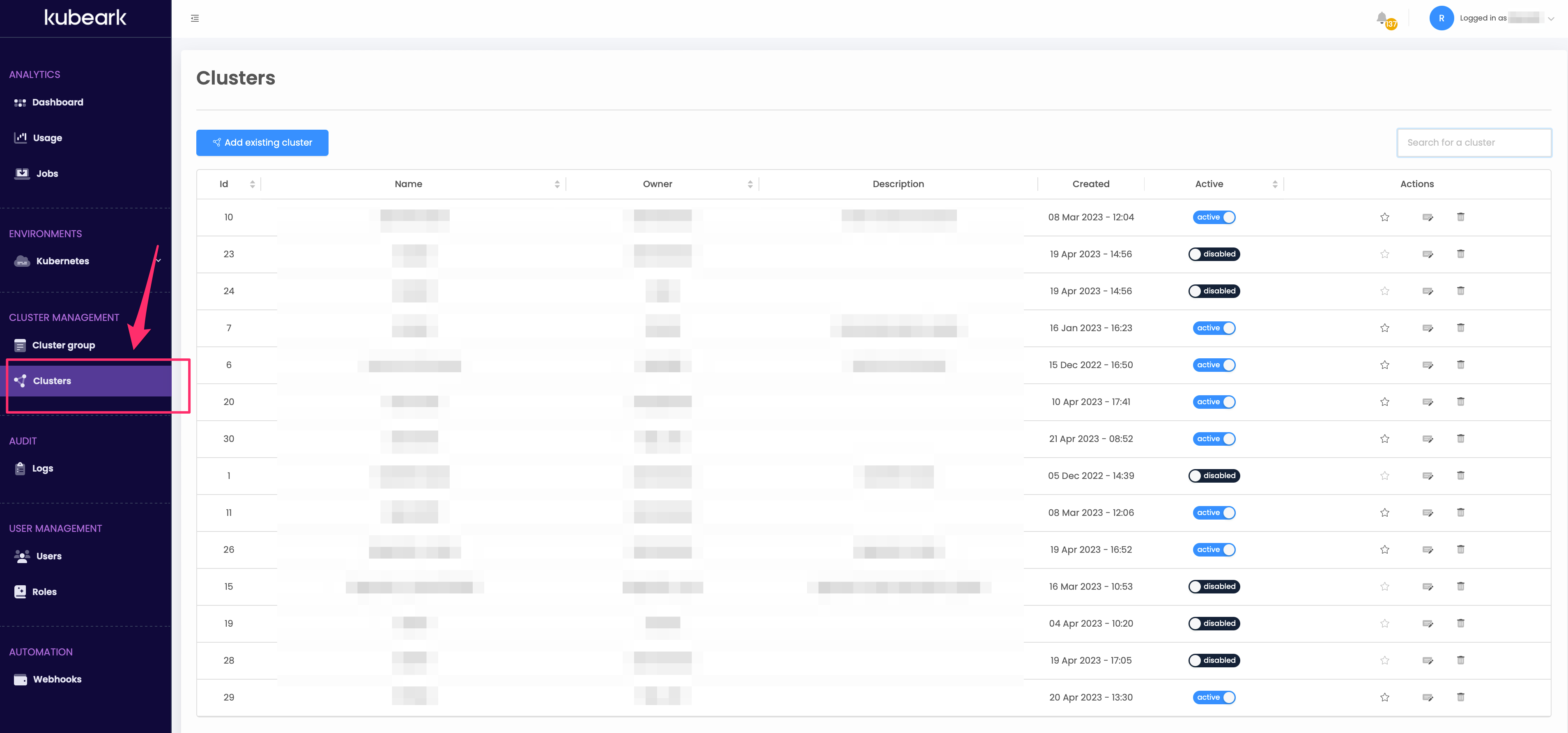Image resolution: width=1568 pixels, height=733 pixels.
Task: Click trash icon for cluster Id 23
Action: [x=1460, y=254]
